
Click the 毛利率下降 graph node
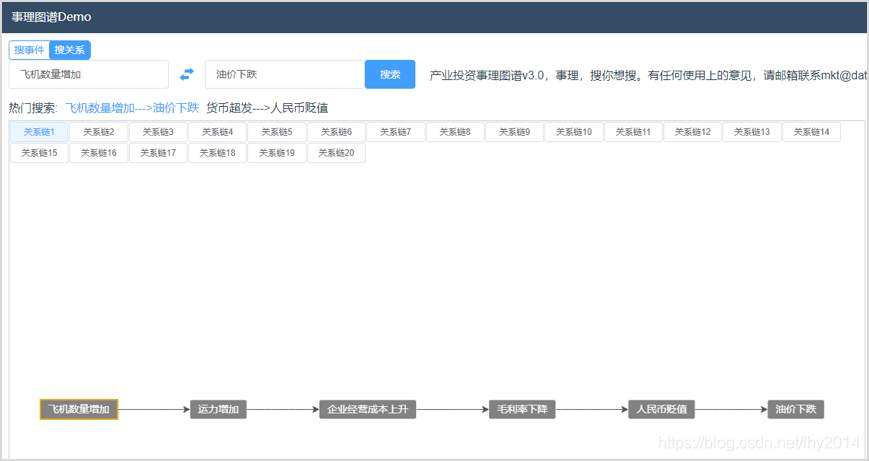click(522, 409)
